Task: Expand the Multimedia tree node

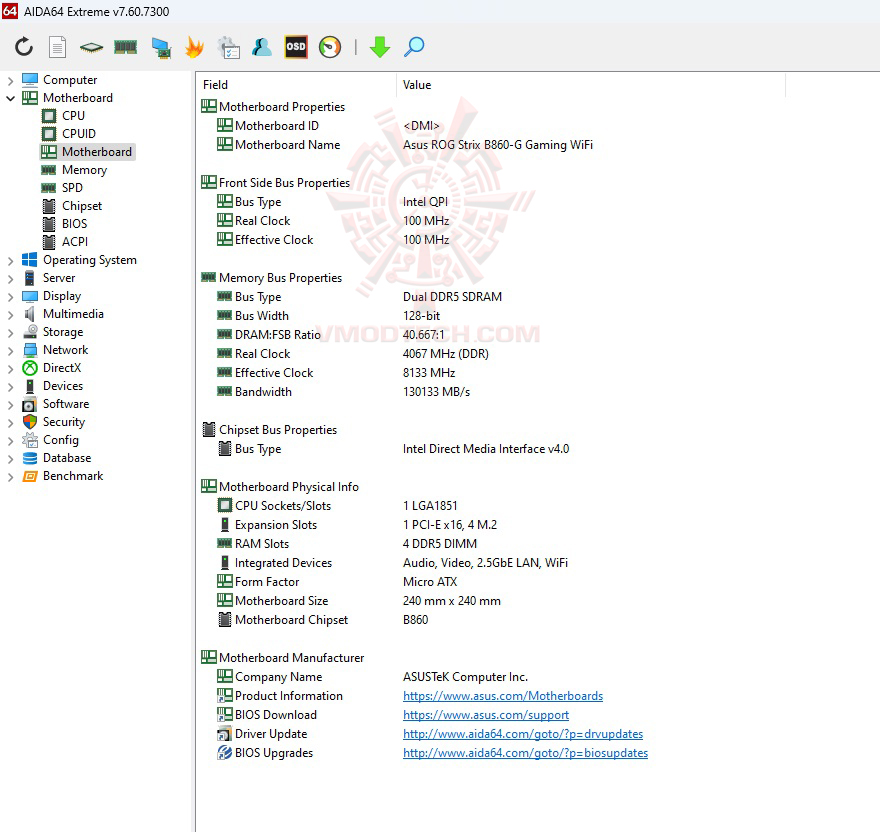Action: (x=10, y=314)
